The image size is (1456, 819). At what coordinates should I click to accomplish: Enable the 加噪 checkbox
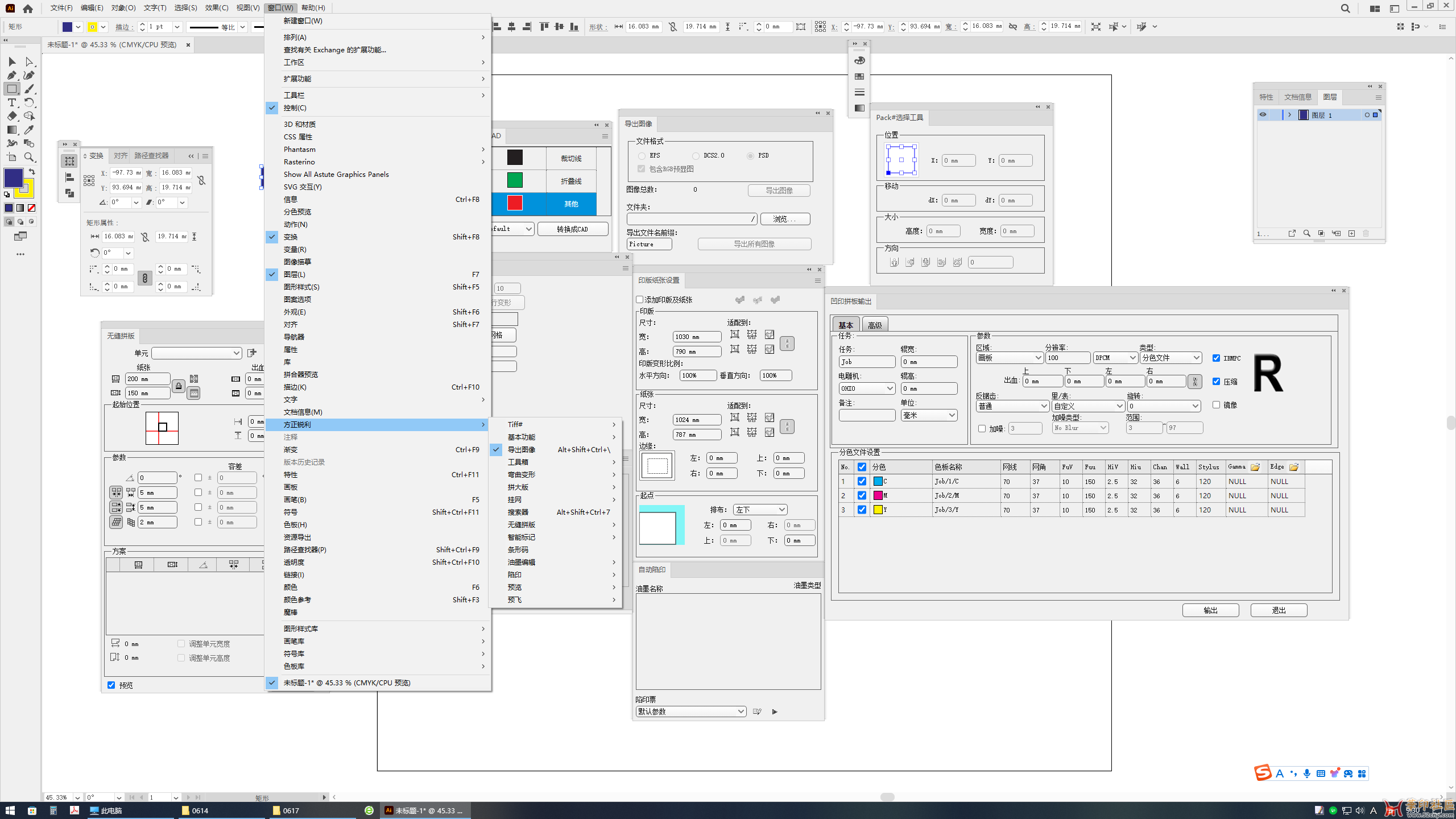pyautogui.click(x=982, y=428)
